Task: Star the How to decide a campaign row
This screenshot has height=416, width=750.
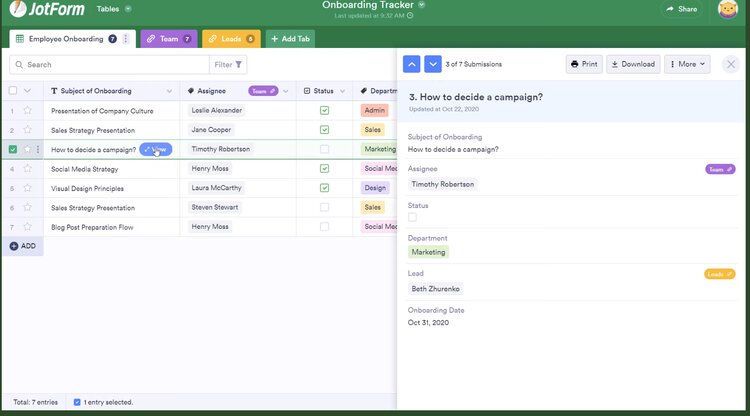Action: 28,149
